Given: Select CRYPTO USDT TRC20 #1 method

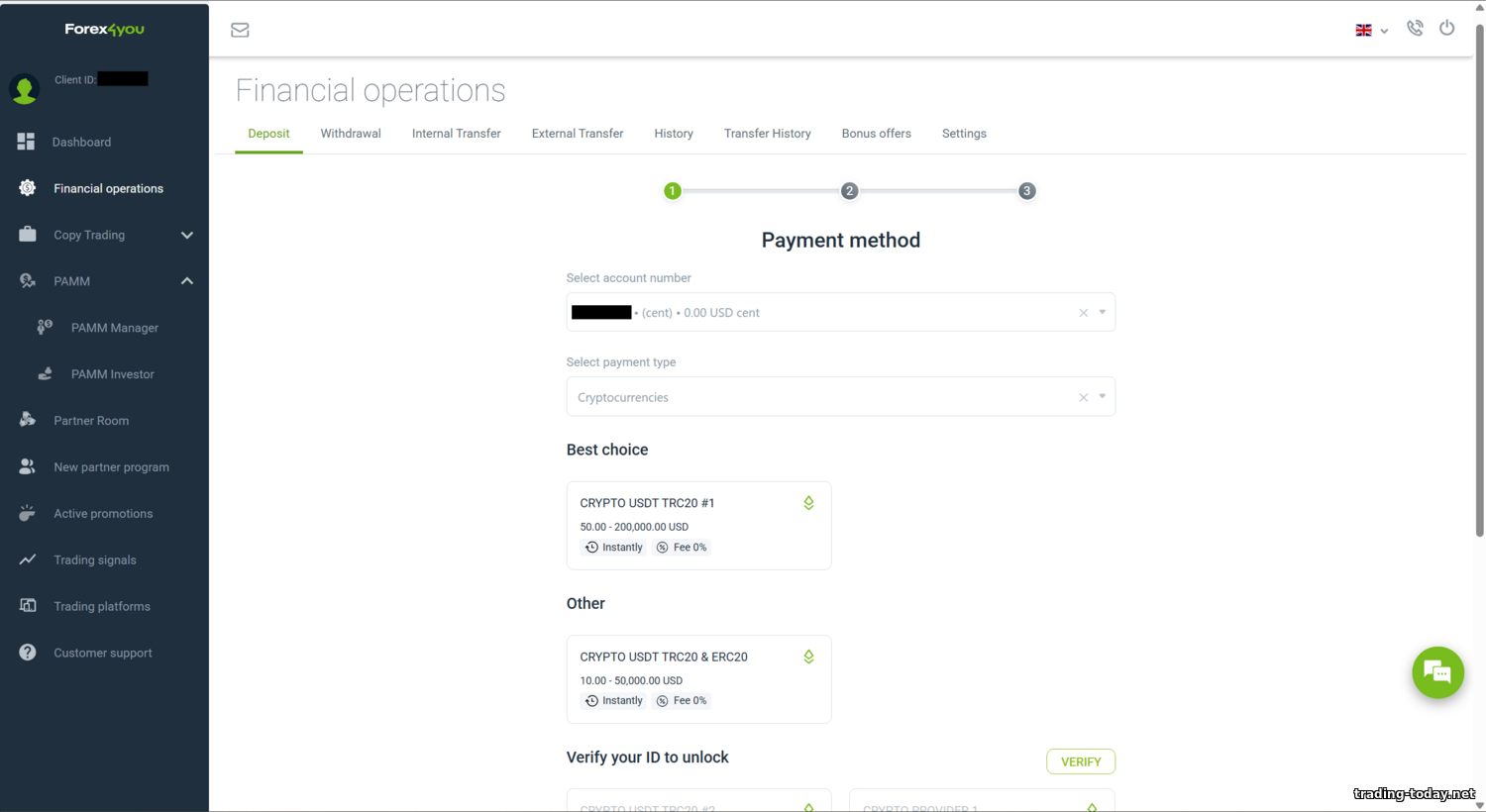Looking at the screenshot, I should [698, 525].
